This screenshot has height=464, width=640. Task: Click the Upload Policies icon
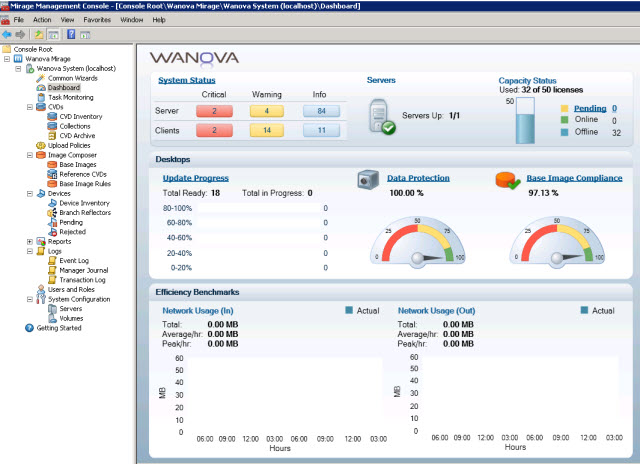[x=41, y=145]
